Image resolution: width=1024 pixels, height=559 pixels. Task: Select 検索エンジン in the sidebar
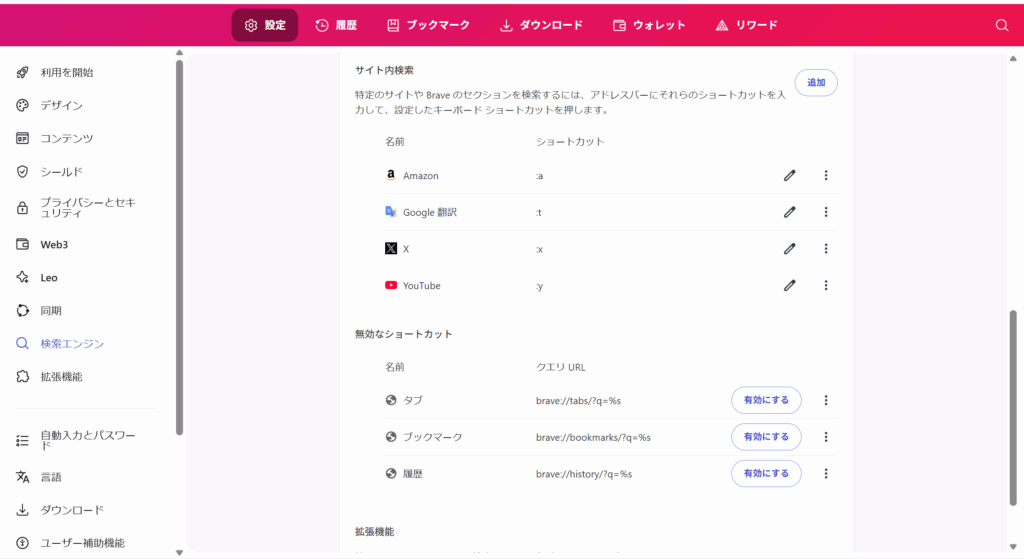[71, 343]
